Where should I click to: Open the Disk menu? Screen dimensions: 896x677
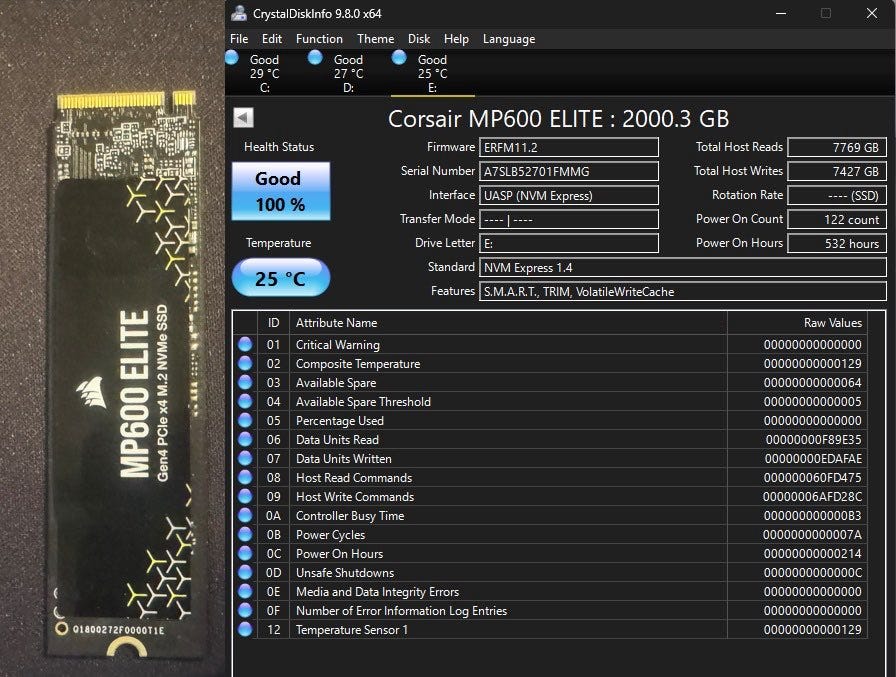click(419, 39)
